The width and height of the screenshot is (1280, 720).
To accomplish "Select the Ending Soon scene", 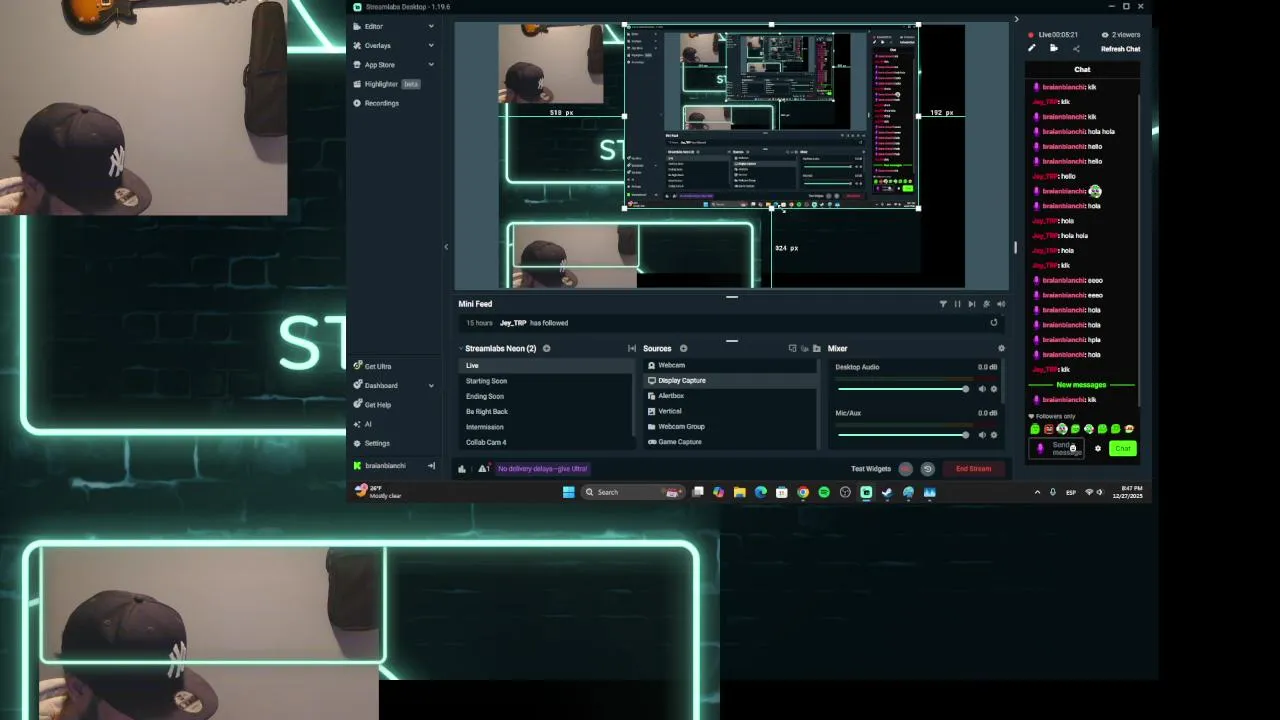I will tap(546, 396).
